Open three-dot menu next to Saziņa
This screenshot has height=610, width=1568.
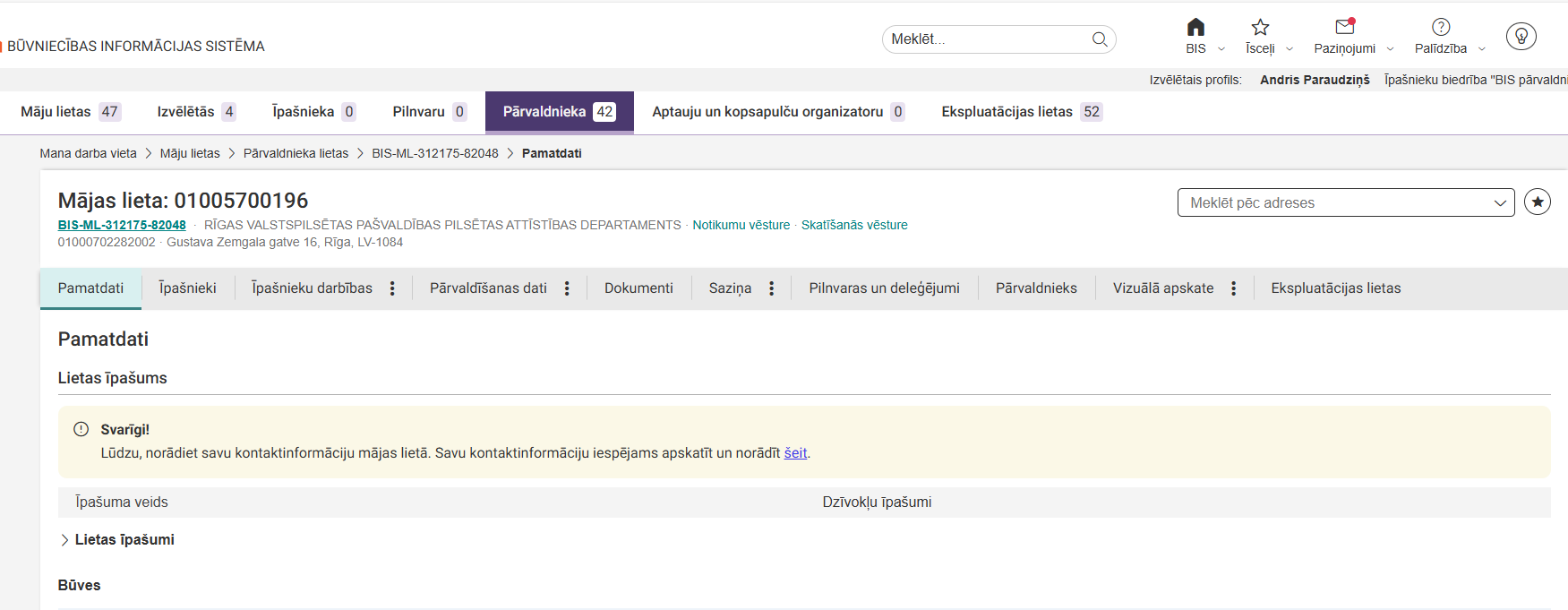coord(771,288)
